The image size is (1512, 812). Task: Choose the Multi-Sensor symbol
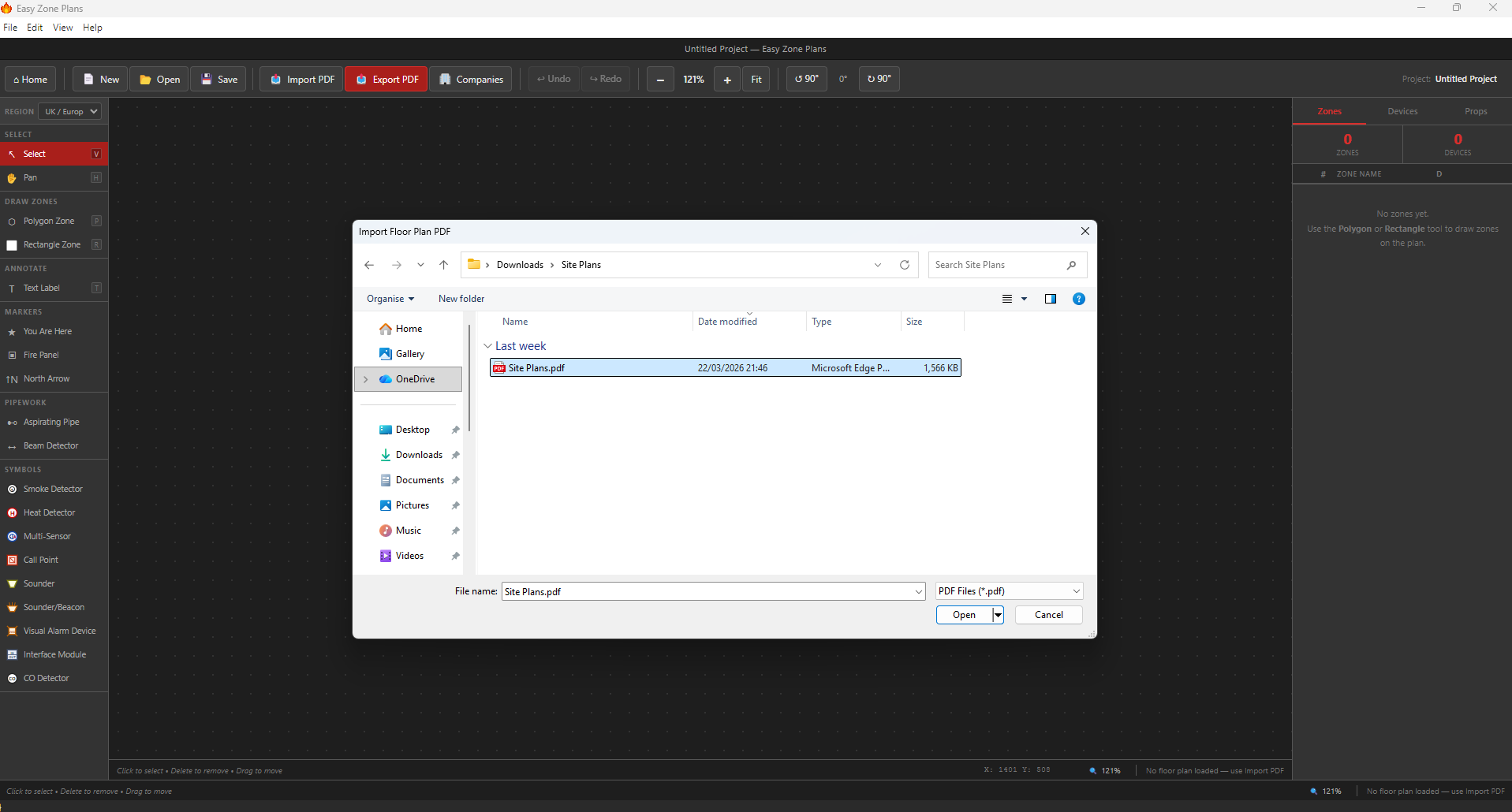pyautogui.click(x=54, y=536)
